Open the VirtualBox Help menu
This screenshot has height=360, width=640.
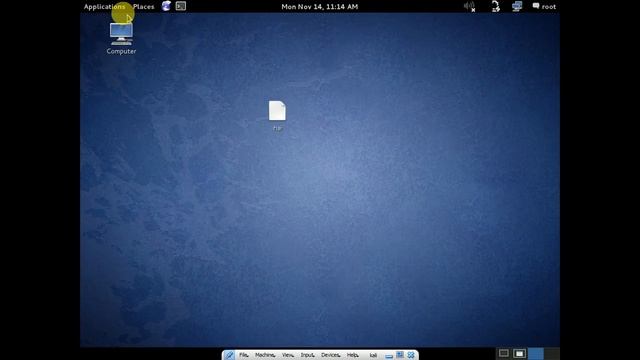[x=353, y=355]
